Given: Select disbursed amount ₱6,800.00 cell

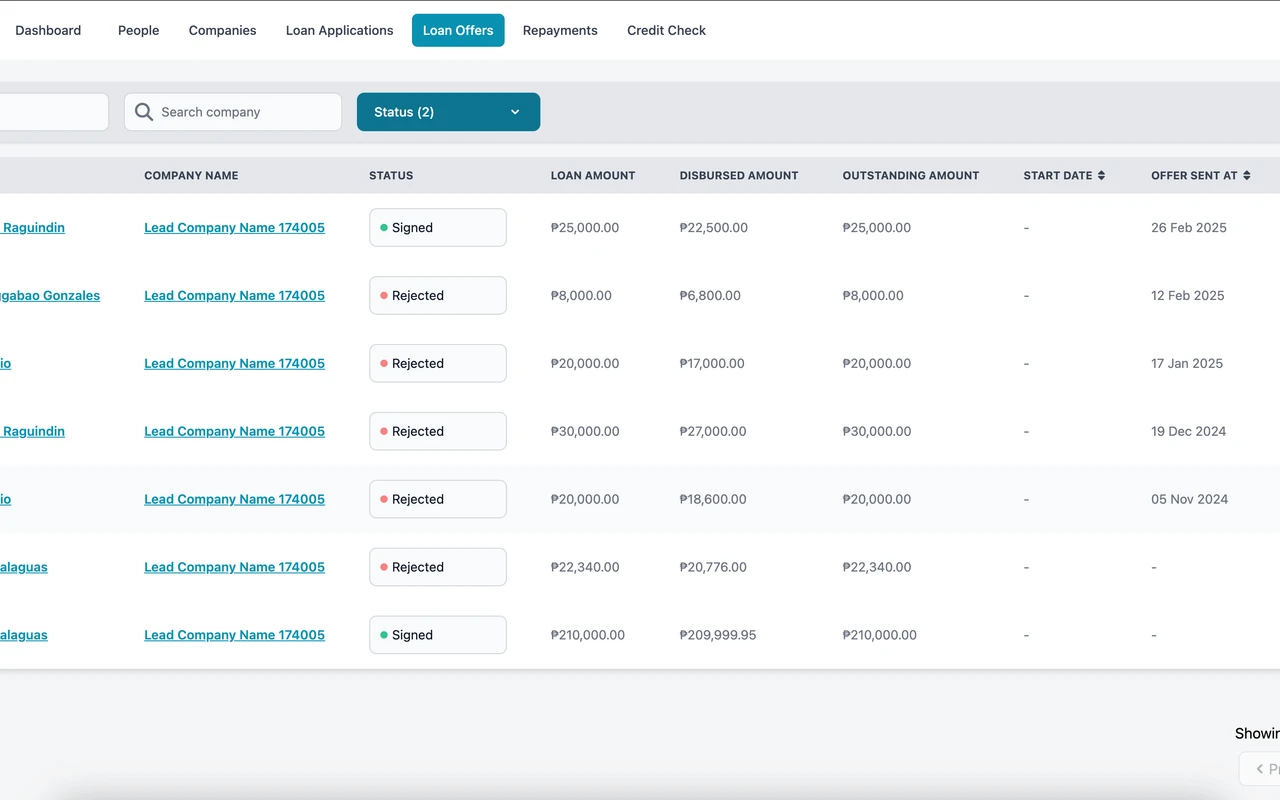Looking at the screenshot, I should click(x=710, y=295).
